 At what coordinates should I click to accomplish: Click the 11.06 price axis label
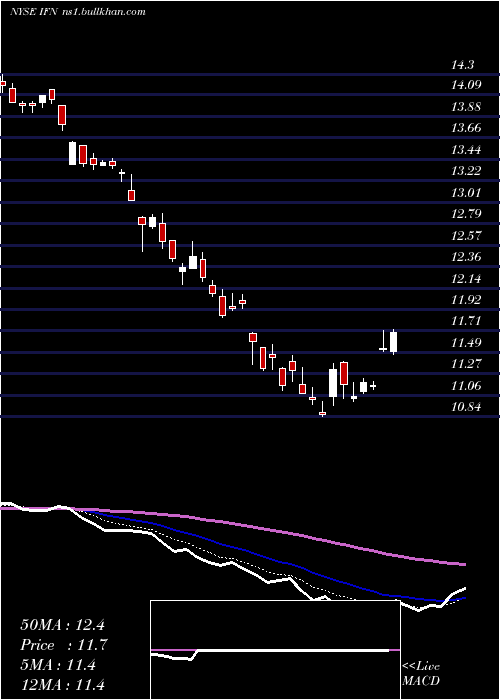coord(466,386)
